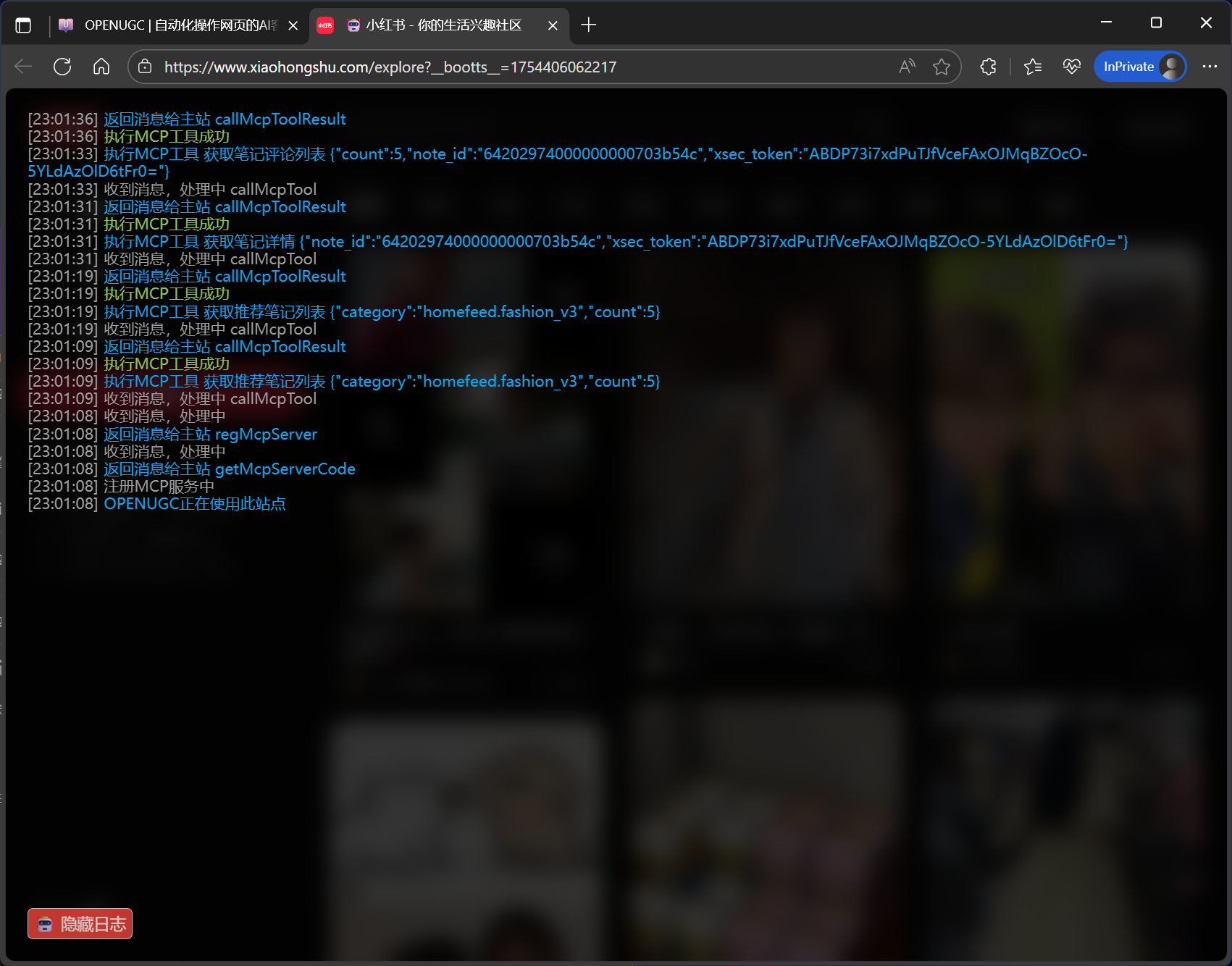Open a new tab with plus icon
The height and width of the screenshot is (966, 1232).
(589, 25)
